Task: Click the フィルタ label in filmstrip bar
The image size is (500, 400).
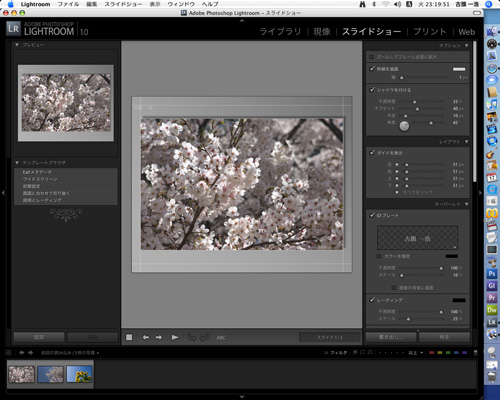Action: 338,352
